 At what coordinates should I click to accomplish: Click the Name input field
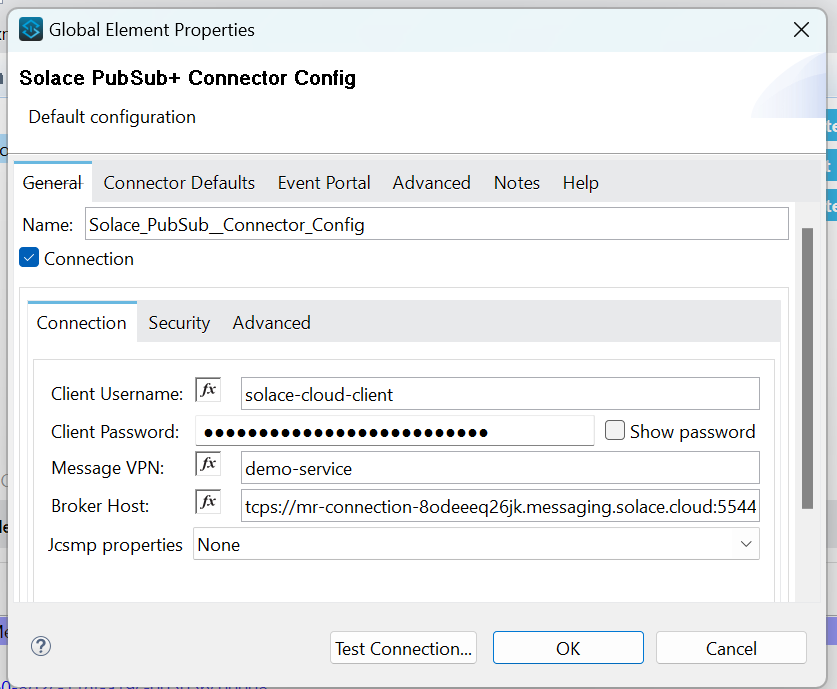coord(436,225)
